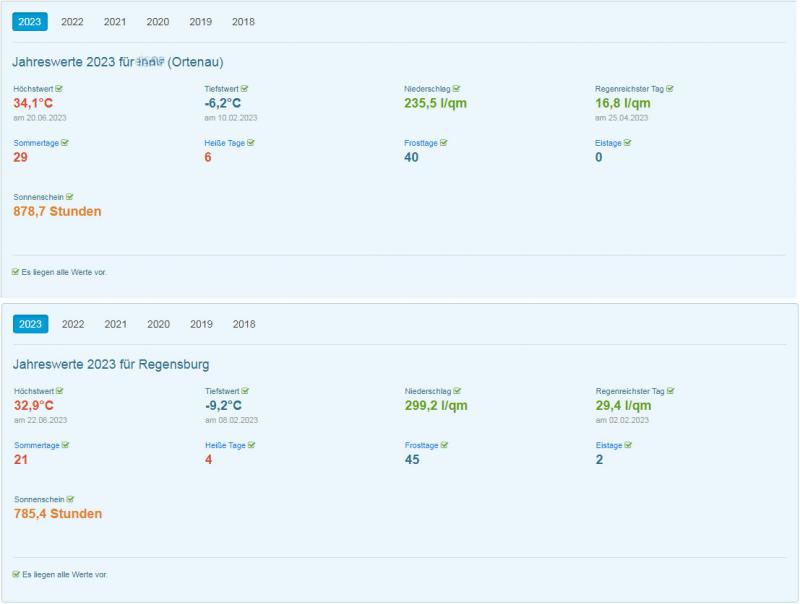Click check icon beside Heiße Tage in Ortenau panel
The width and height of the screenshot is (800, 604).
click(x=251, y=143)
